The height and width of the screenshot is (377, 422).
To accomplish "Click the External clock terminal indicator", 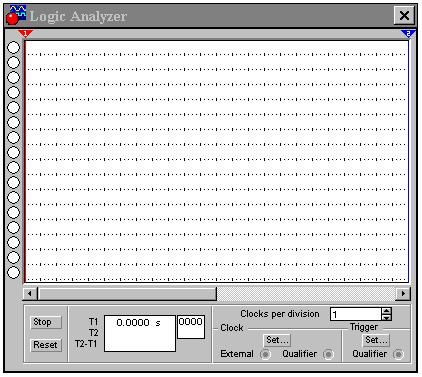I will tap(265, 354).
